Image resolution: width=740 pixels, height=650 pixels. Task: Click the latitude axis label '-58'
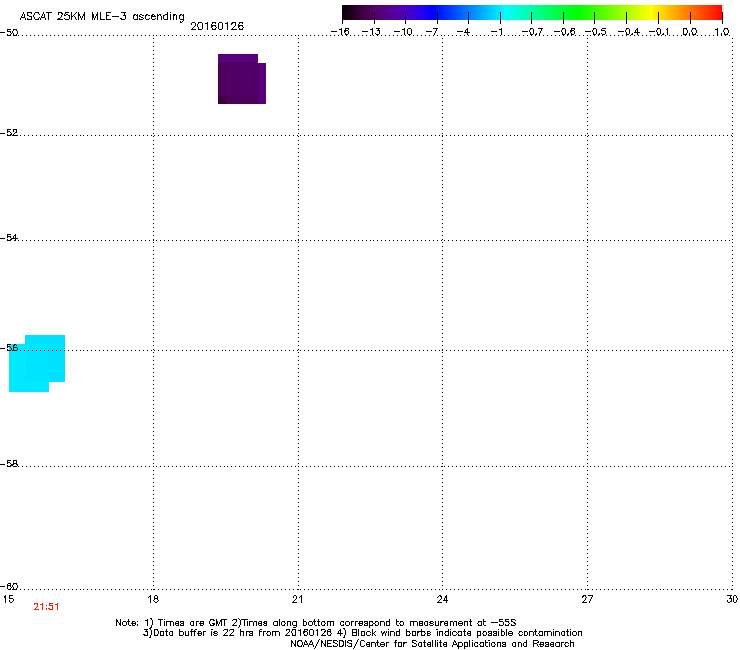pos(9,464)
